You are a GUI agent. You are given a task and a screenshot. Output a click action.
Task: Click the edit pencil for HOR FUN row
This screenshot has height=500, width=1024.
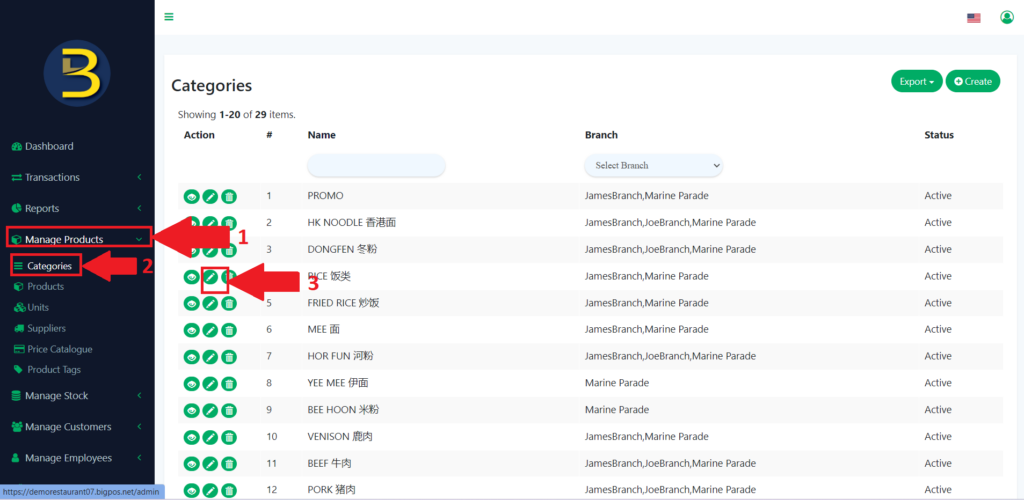(210, 357)
